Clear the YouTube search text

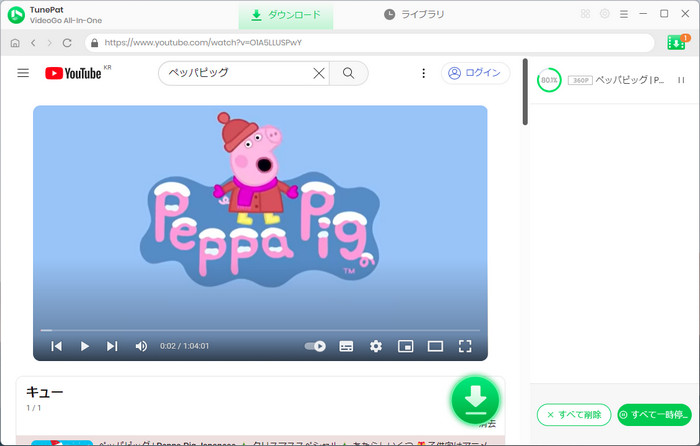pos(319,73)
